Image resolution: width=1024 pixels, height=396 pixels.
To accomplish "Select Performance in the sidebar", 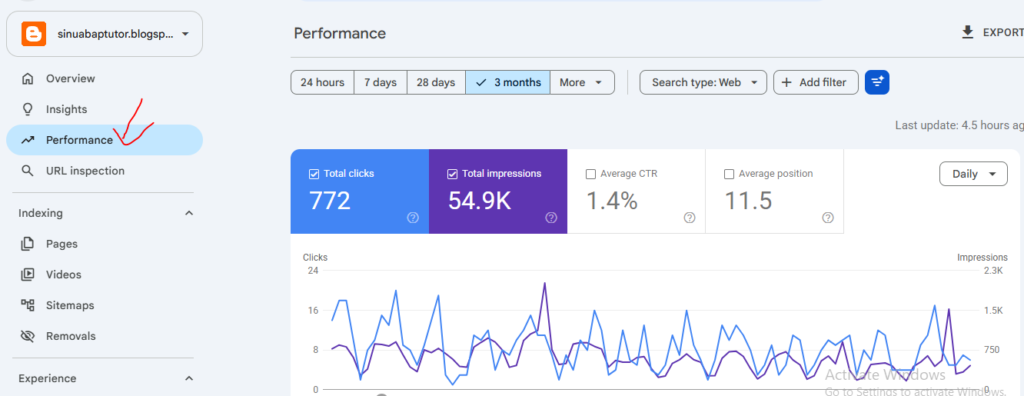I will (104, 140).
